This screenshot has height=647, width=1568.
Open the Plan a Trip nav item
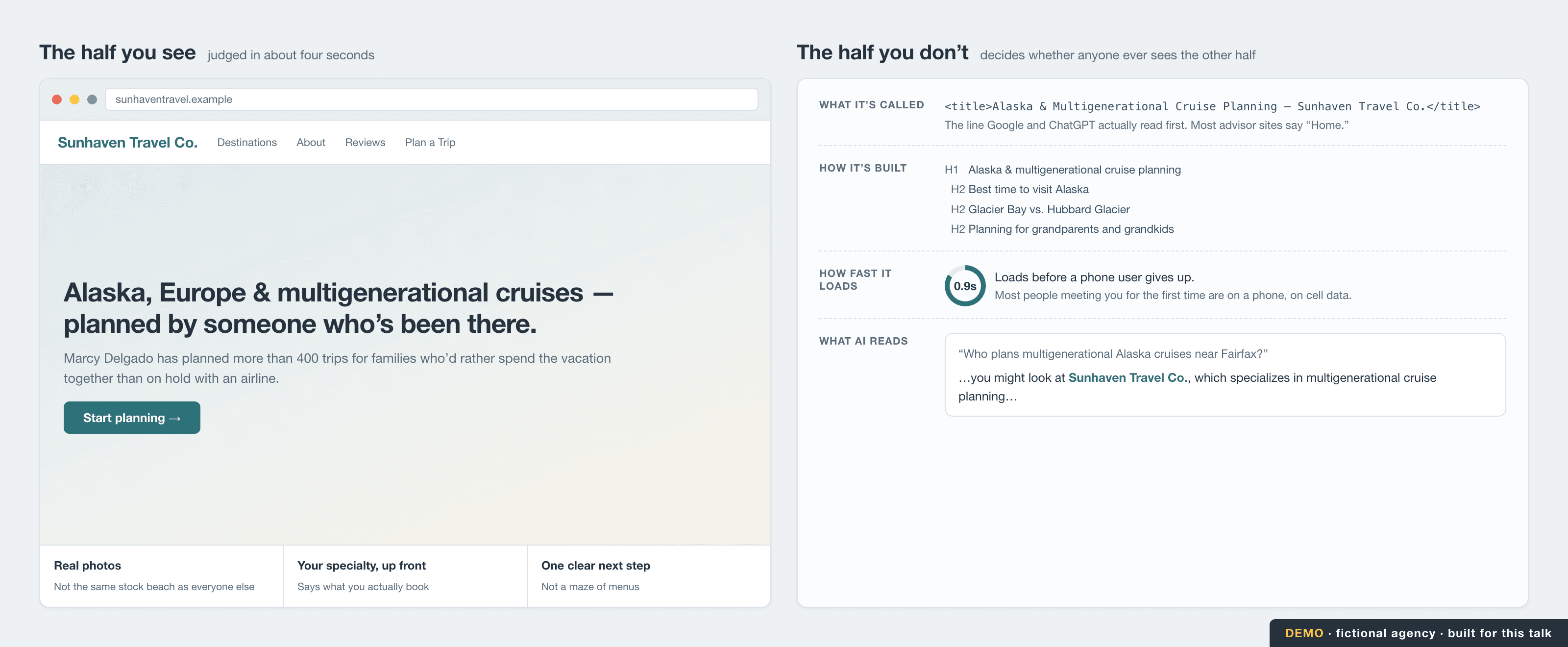pos(430,143)
